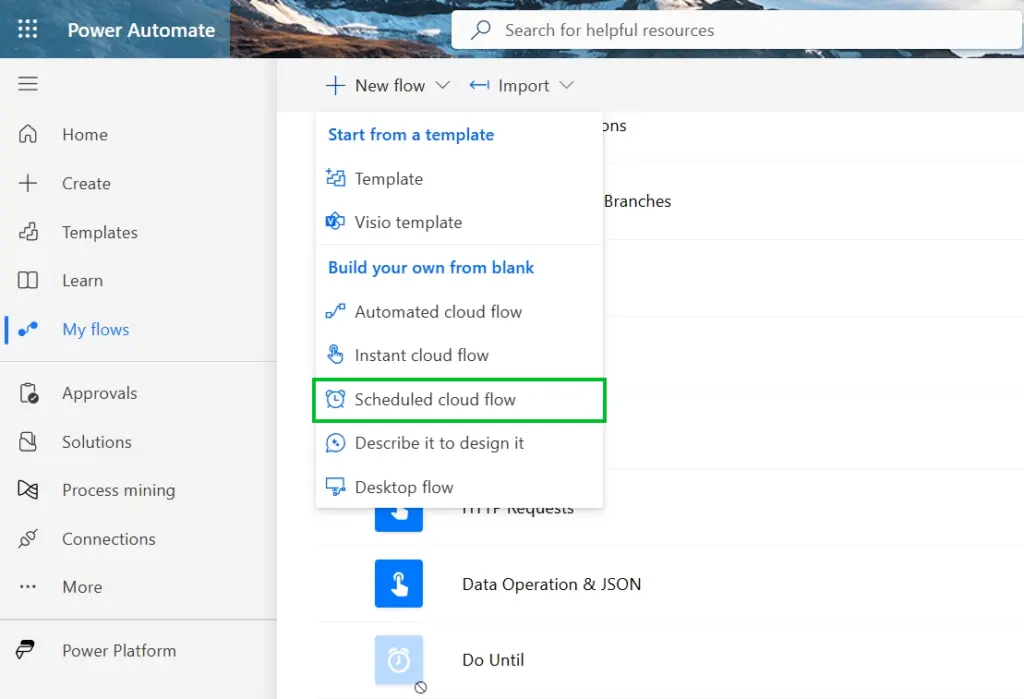
Task: Click the Automated cloud flow icon
Action: point(335,312)
